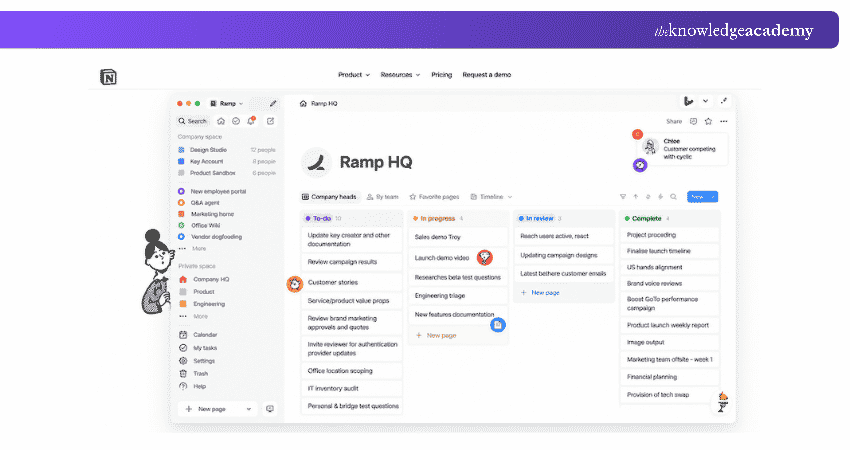Click the Ramp HQ page logo icon
The image size is (850, 450).
(316, 162)
